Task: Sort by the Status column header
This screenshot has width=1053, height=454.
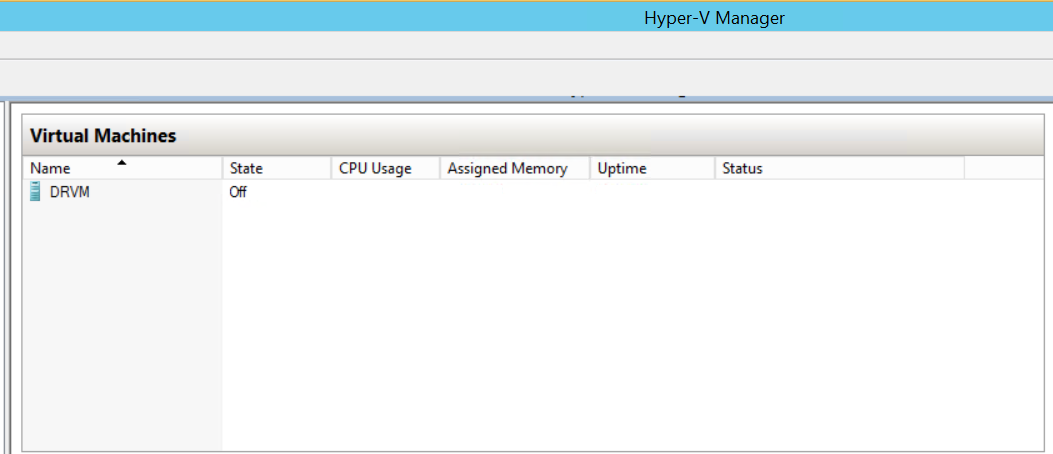Action: pos(742,169)
